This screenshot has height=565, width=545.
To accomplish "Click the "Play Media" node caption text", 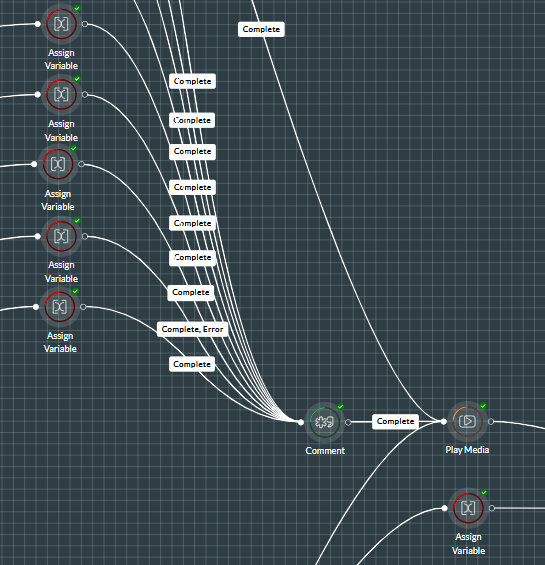I will tap(467, 450).
